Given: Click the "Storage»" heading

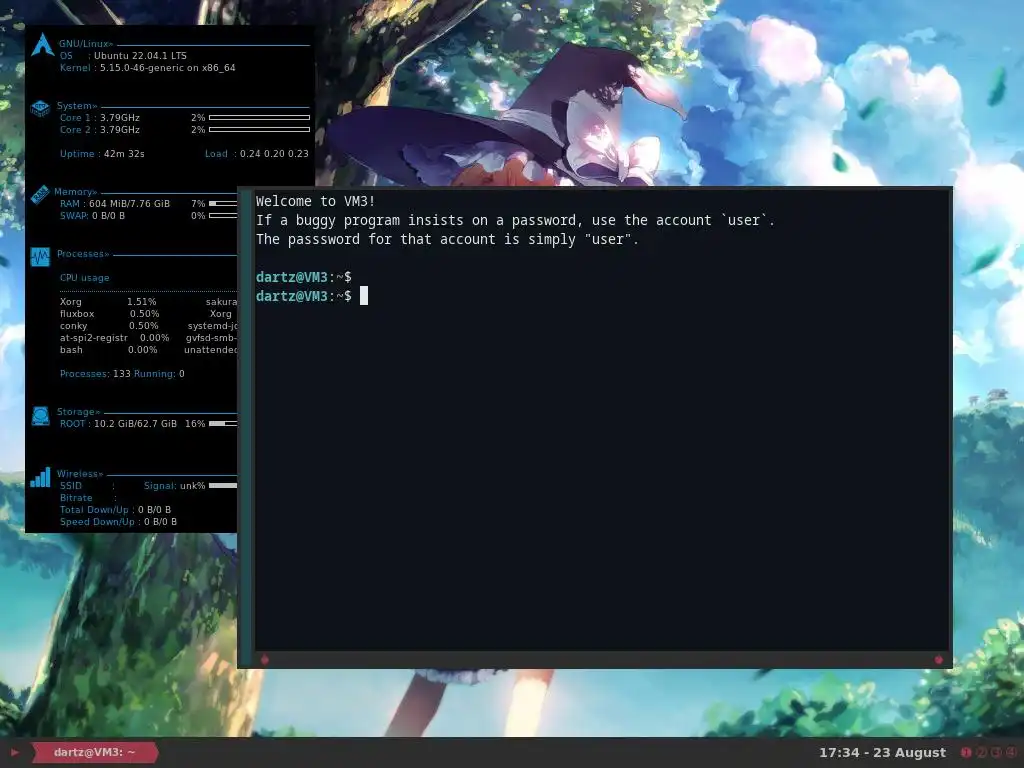Looking at the screenshot, I should pyautogui.click(x=78, y=412).
